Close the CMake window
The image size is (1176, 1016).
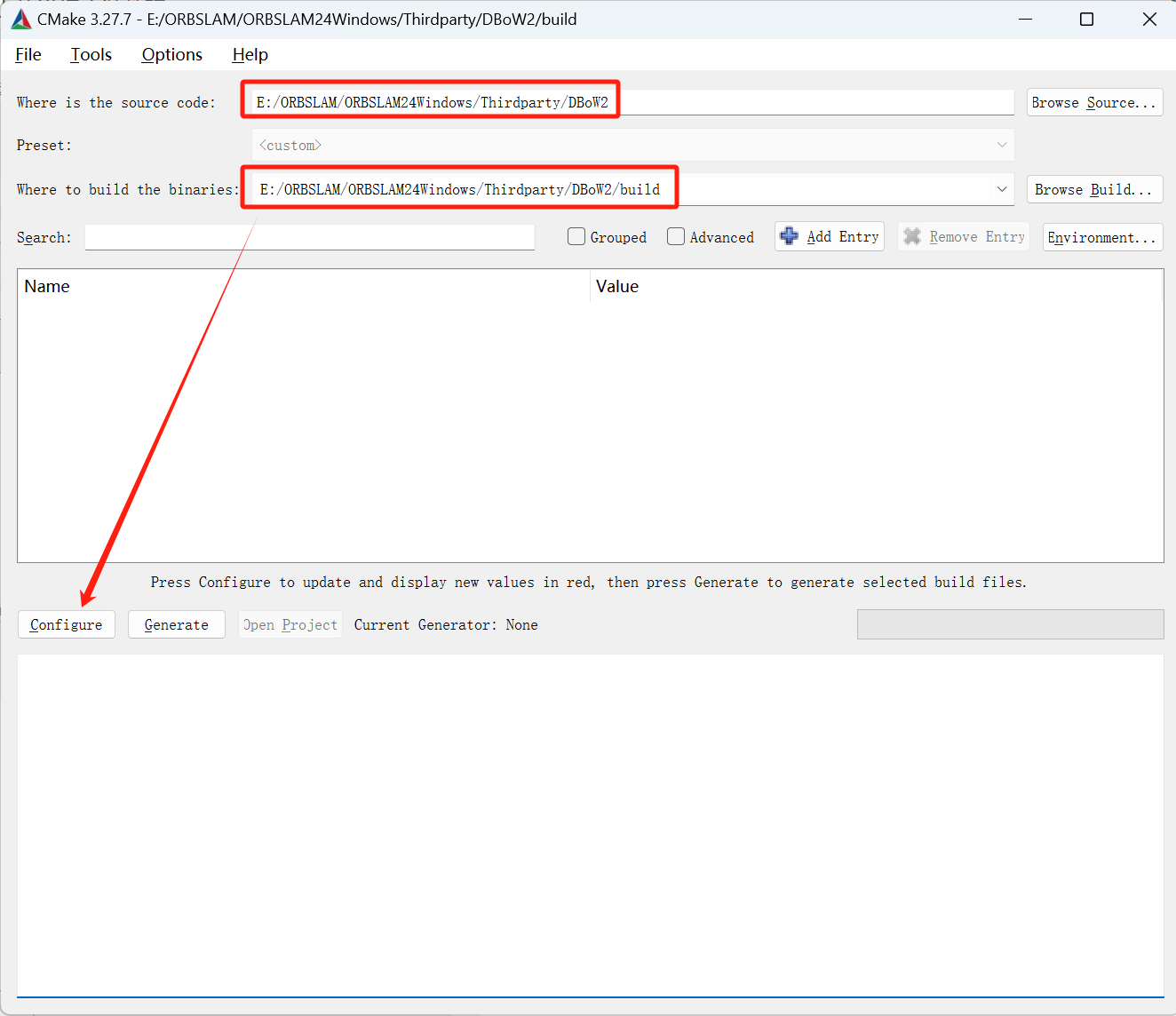[x=1149, y=20]
